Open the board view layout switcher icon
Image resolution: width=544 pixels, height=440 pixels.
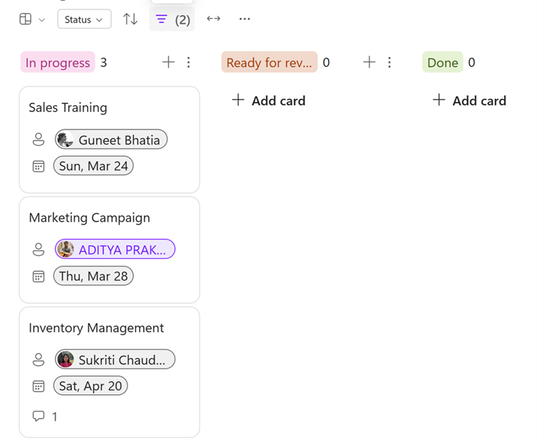[25, 19]
